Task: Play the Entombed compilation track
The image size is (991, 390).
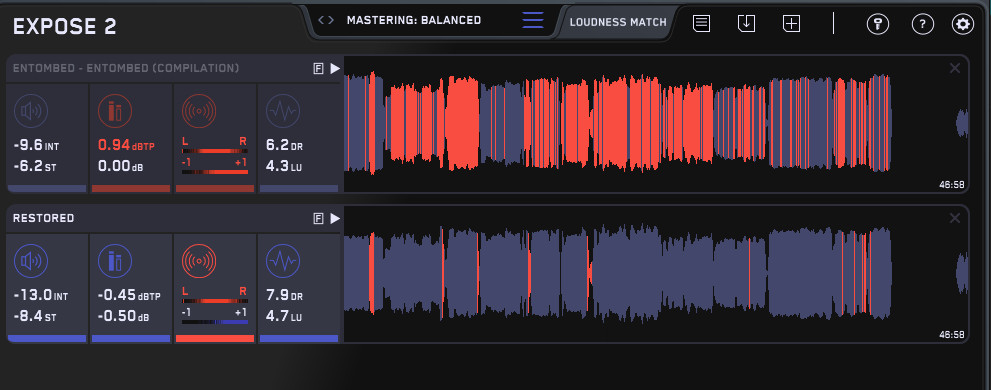Action: [x=335, y=68]
